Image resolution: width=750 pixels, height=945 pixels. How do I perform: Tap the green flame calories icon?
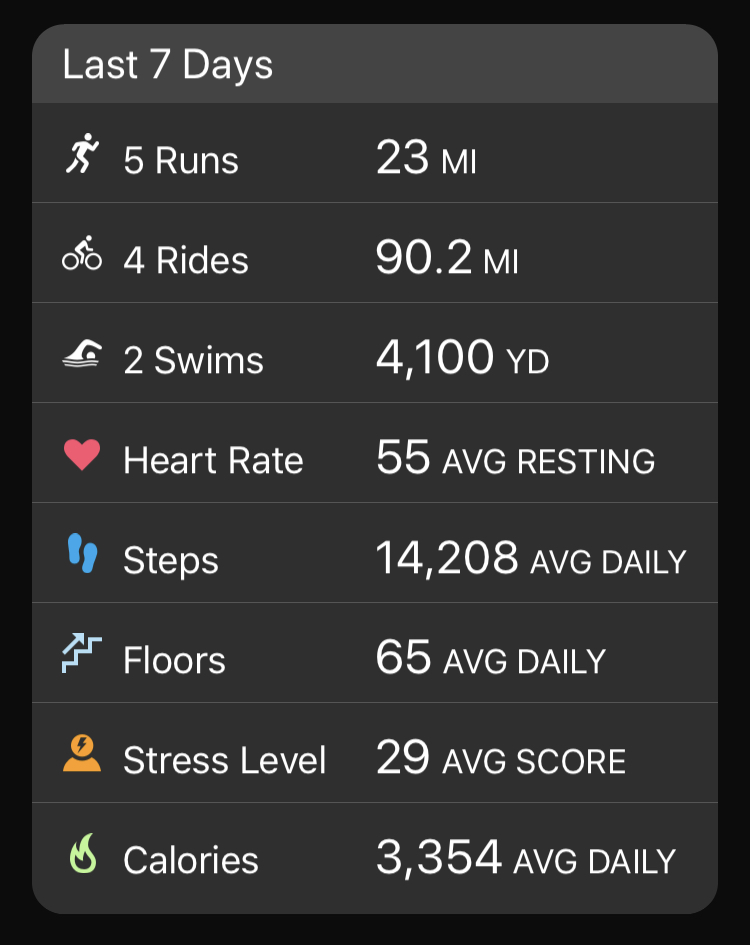pos(82,855)
